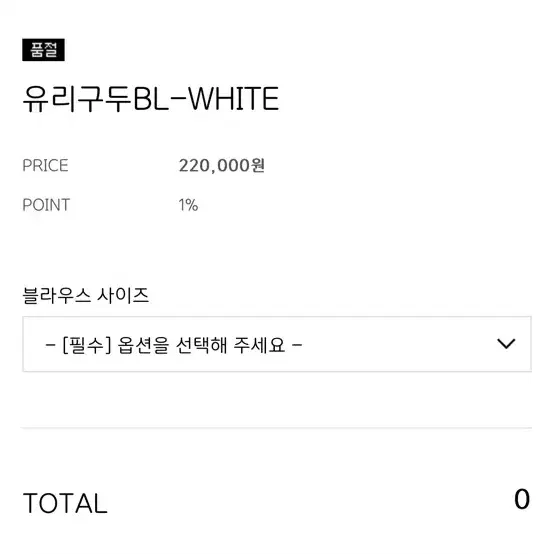Screen dimensions: 554x554
Task: Click the 1% point value
Action: tap(188, 205)
